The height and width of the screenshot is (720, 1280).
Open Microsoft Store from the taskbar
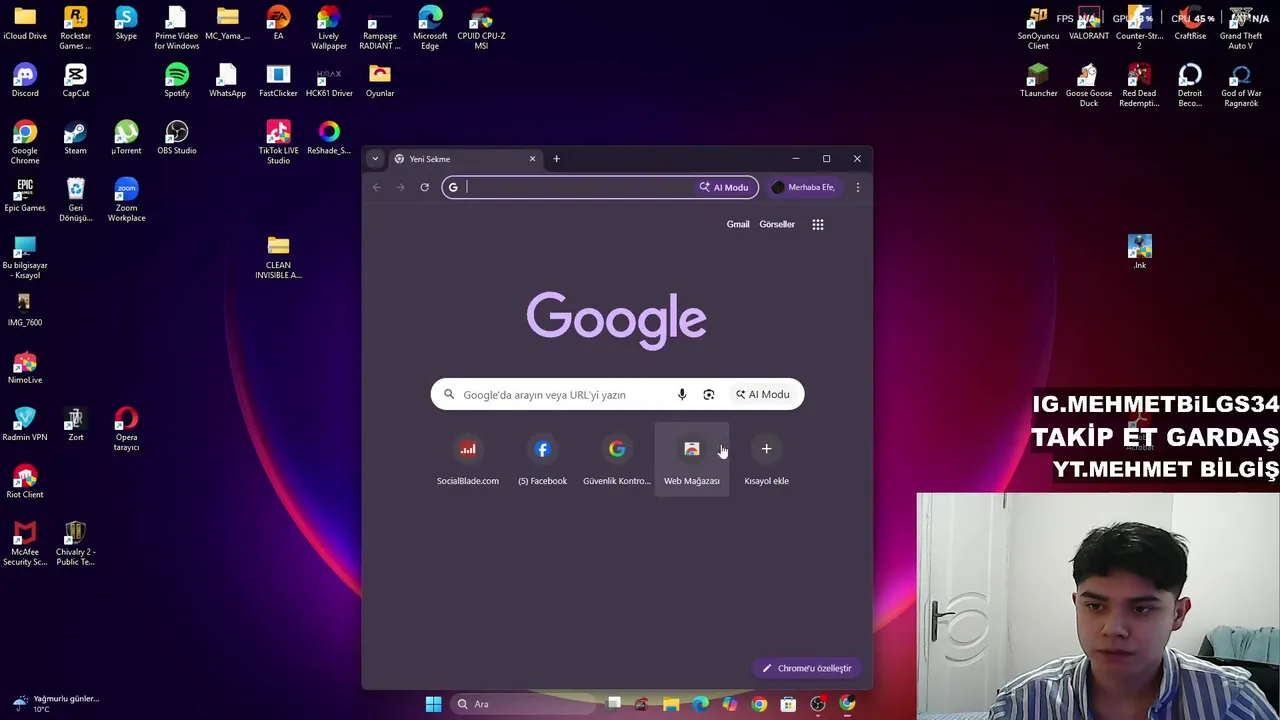(788, 704)
